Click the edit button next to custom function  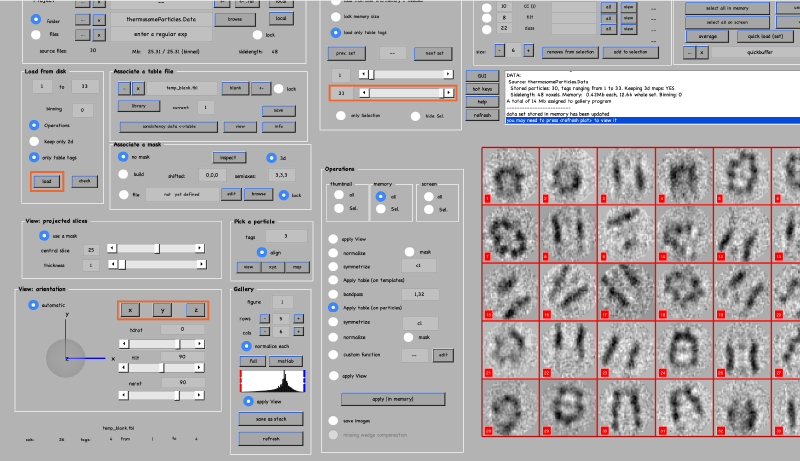(x=441, y=354)
